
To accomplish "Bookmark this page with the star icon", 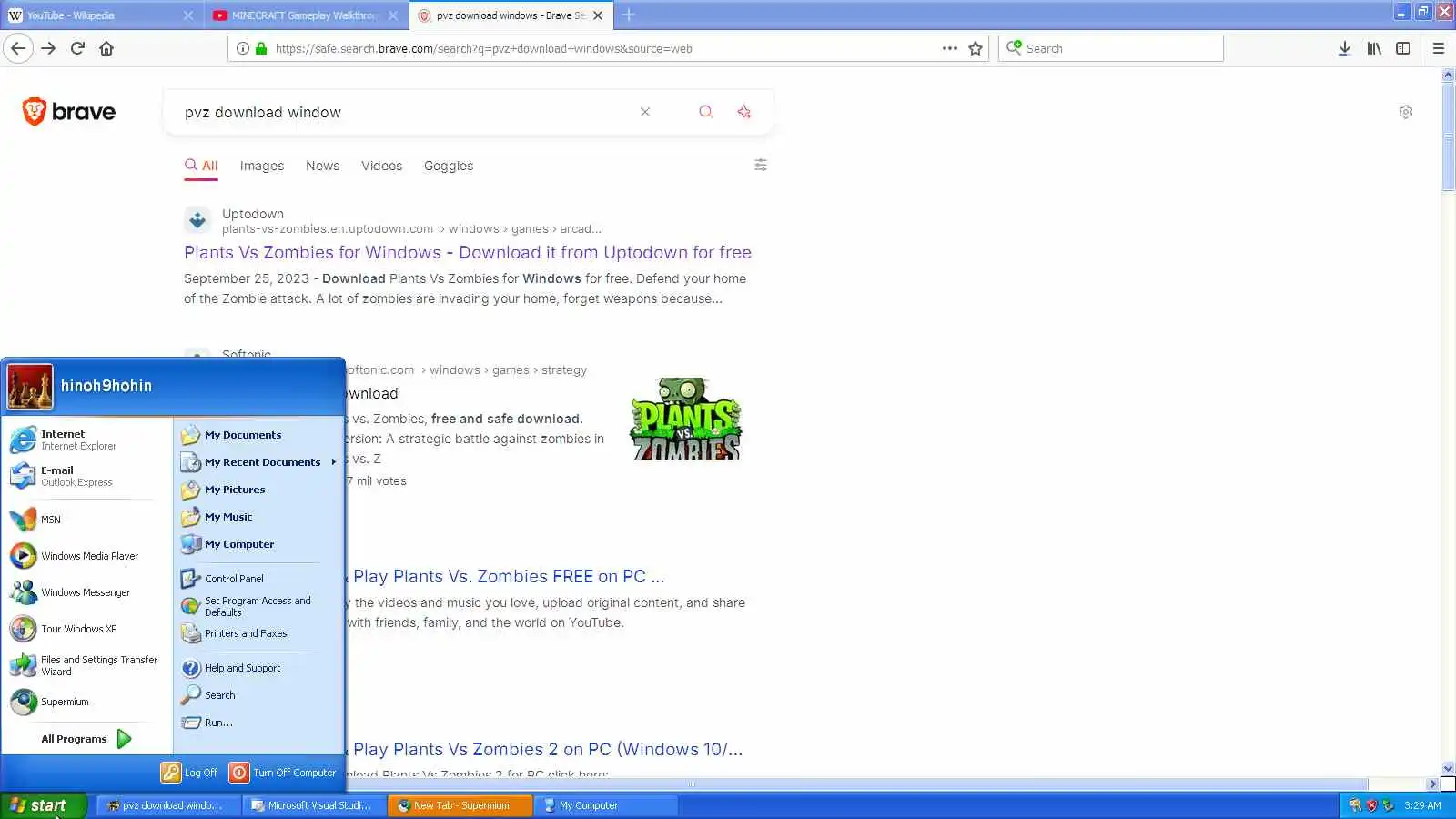I will pos(976,48).
